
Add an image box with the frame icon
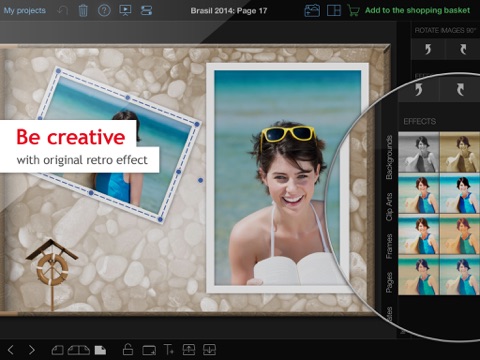click(x=149, y=350)
